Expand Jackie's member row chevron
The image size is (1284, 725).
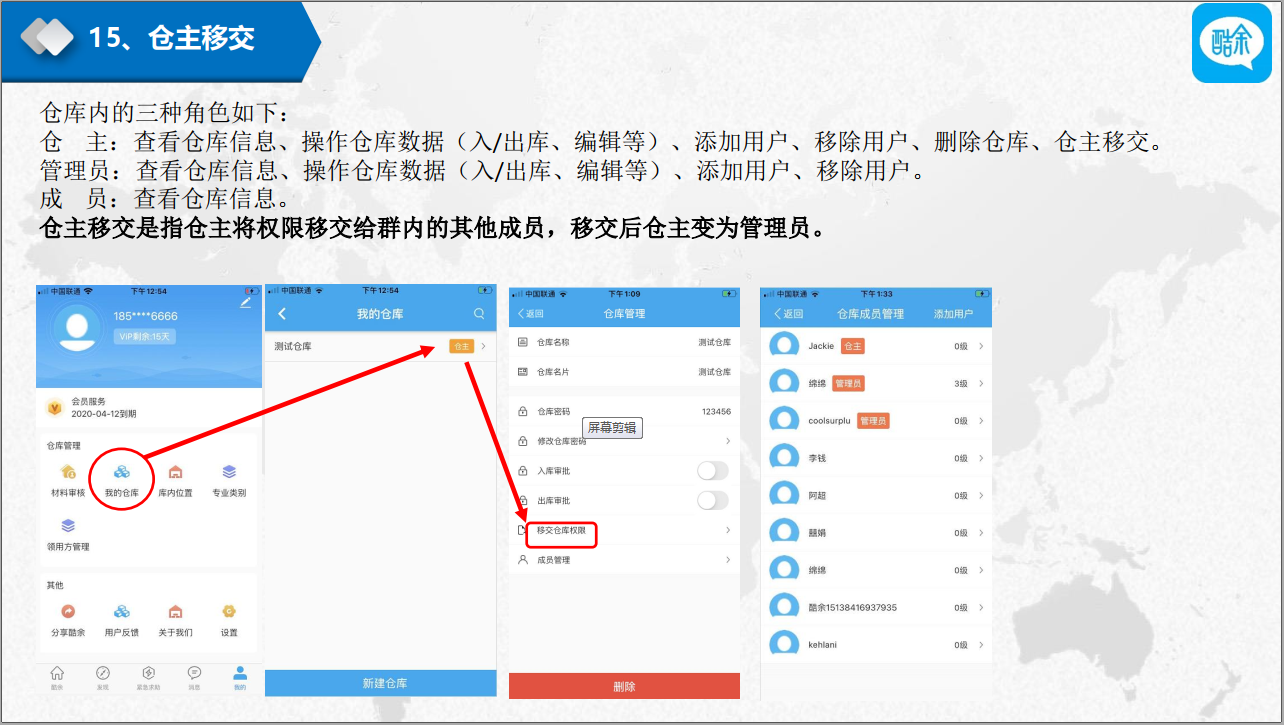point(981,346)
